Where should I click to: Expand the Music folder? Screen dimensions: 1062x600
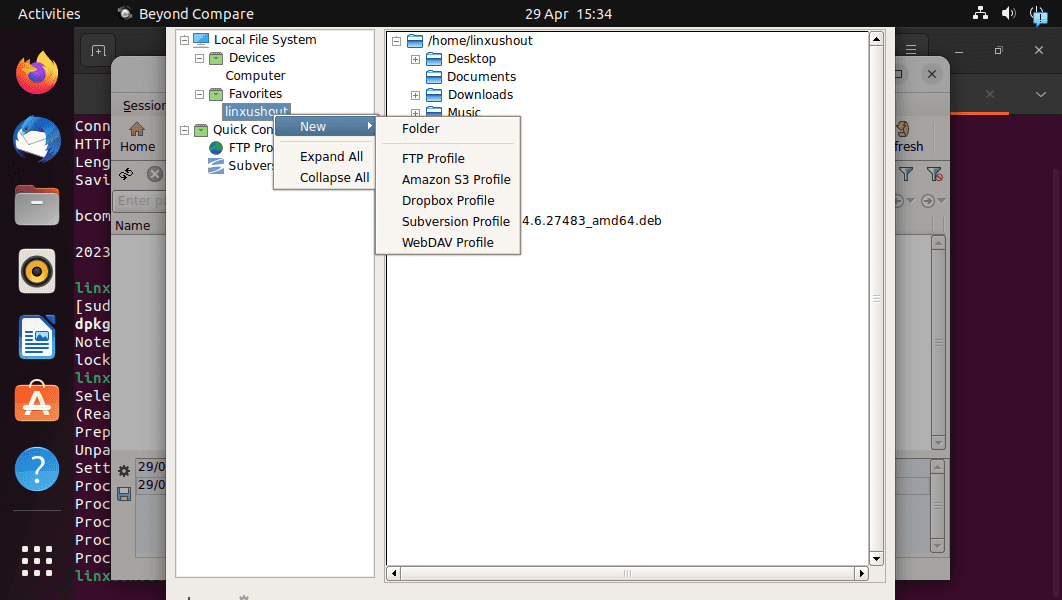click(x=415, y=112)
